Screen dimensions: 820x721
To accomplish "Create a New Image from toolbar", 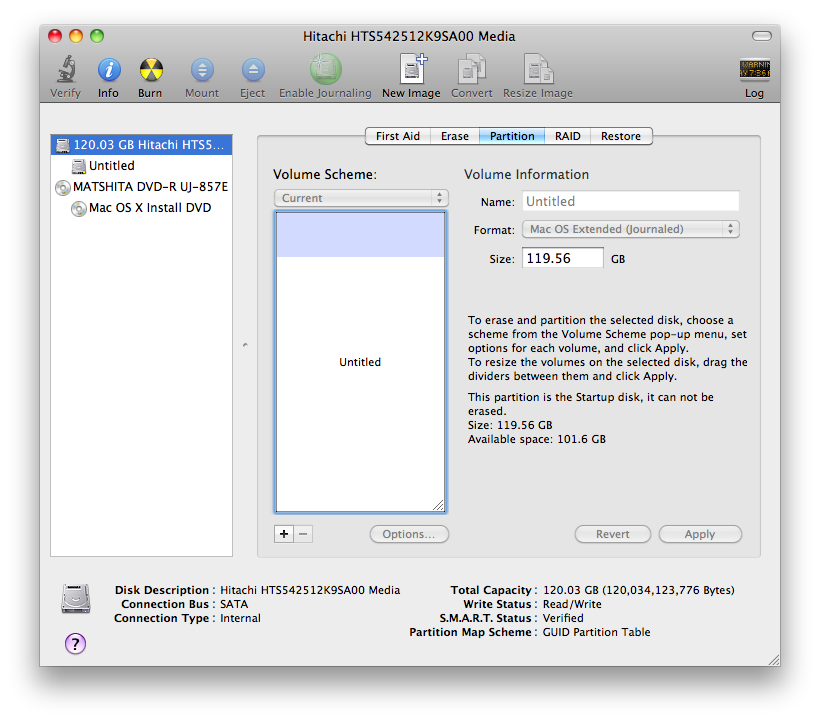I will coord(412,68).
